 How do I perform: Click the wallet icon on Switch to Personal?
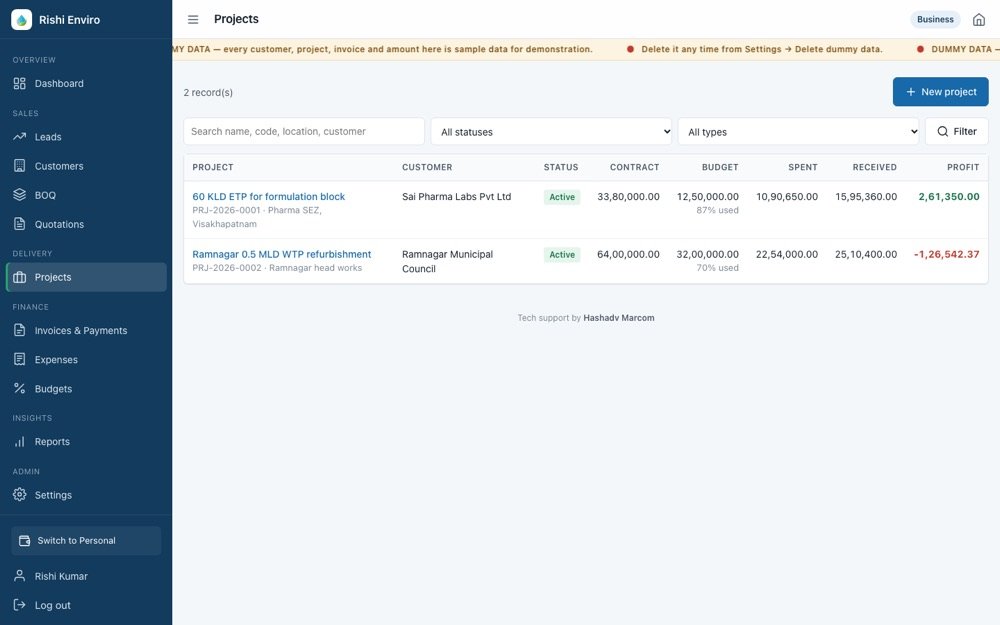coord(24,541)
